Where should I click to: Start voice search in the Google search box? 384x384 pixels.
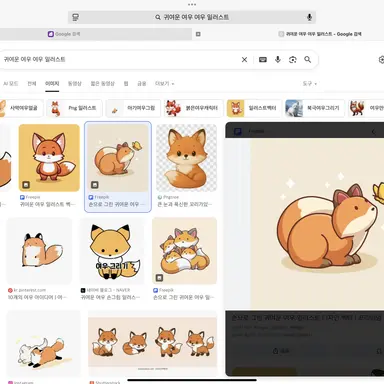tap(278, 59)
